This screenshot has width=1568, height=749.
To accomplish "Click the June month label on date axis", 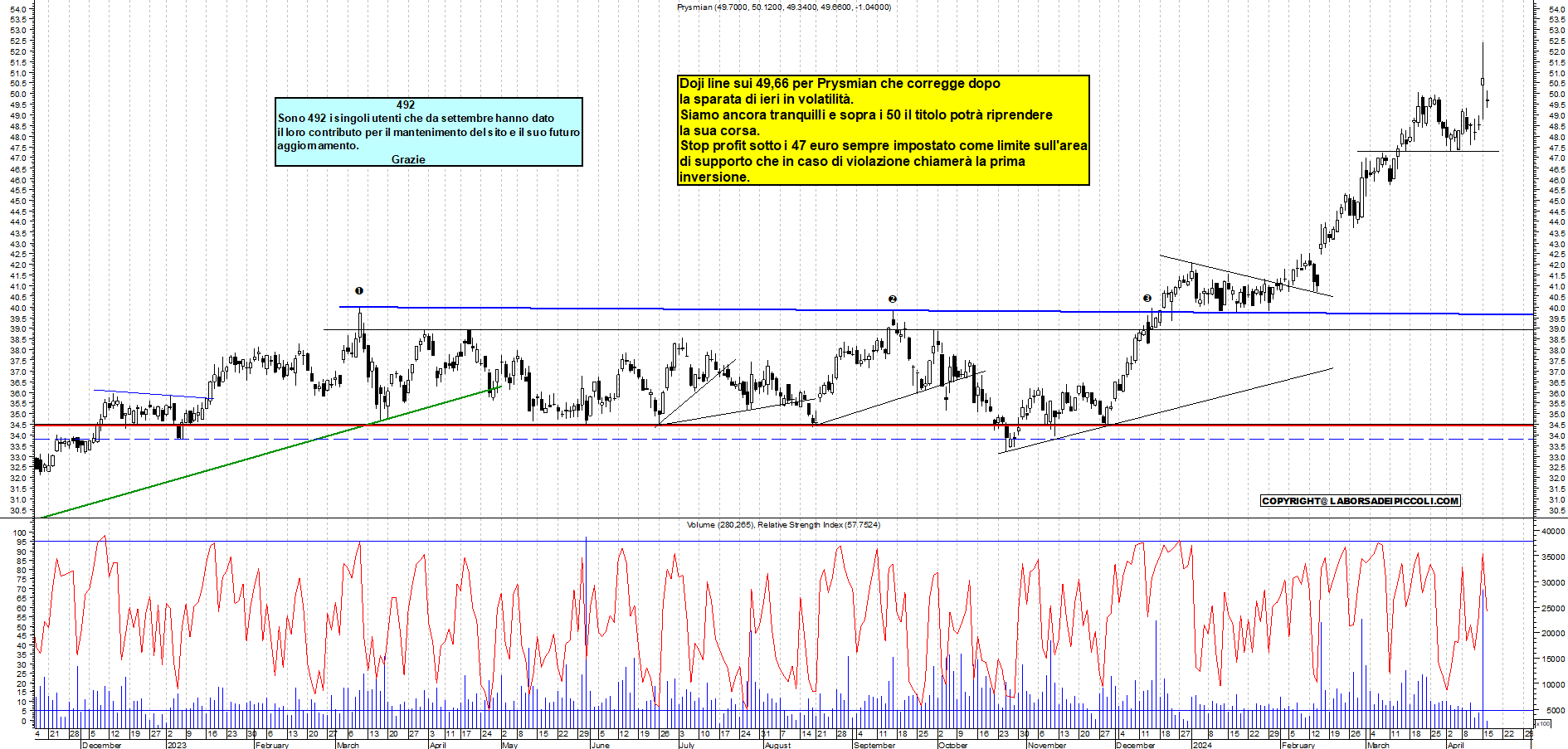I will point(600,745).
